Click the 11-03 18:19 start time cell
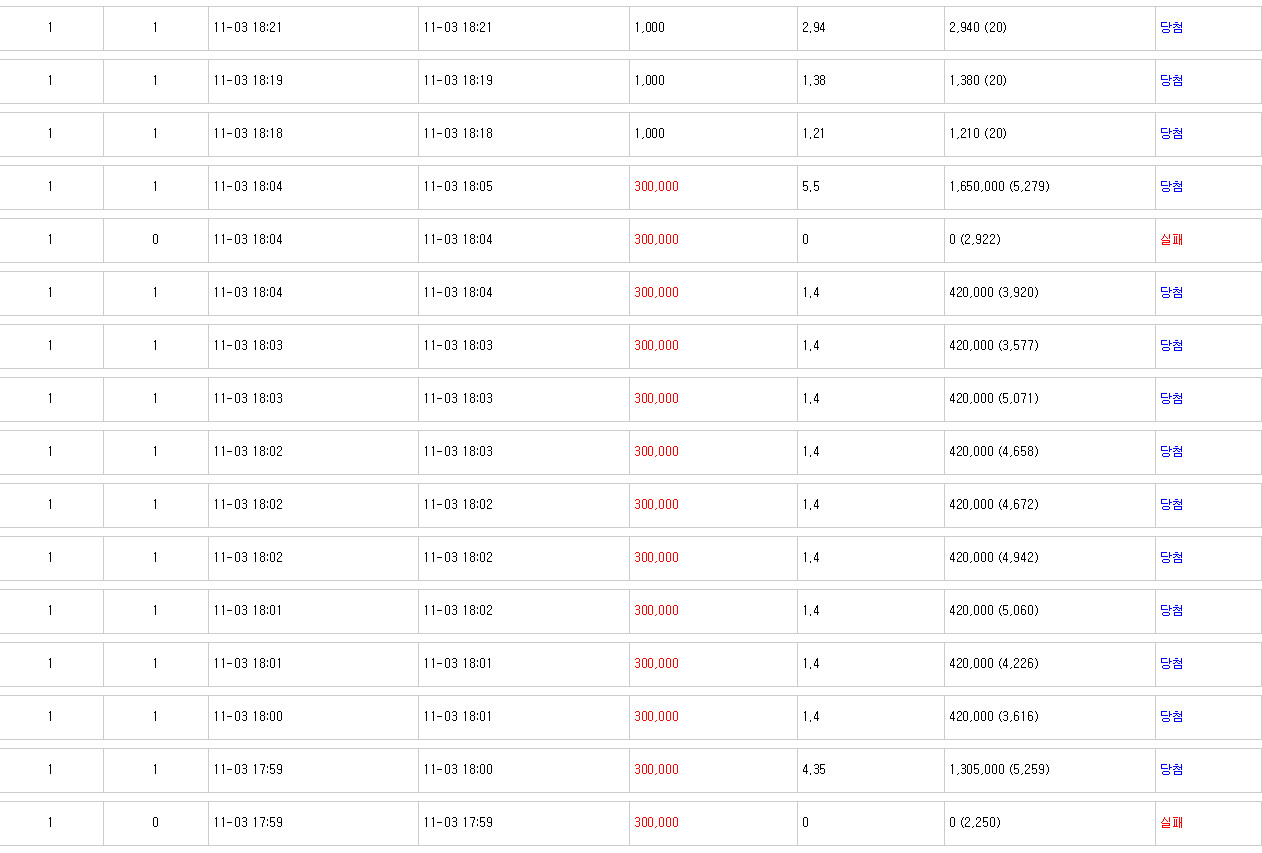The height and width of the screenshot is (853, 1262). (313, 81)
